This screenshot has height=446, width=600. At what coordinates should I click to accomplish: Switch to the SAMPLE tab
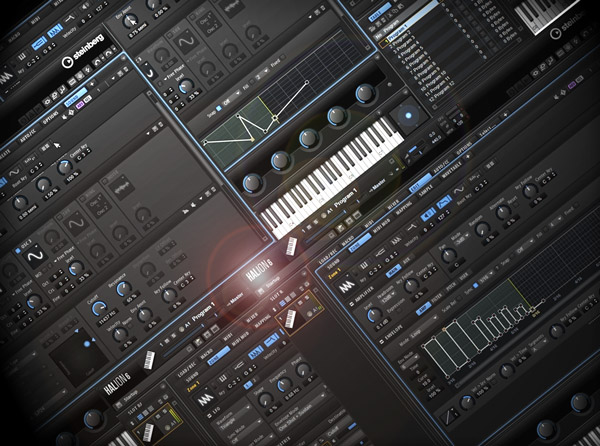pyautogui.click(x=425, y=188)
